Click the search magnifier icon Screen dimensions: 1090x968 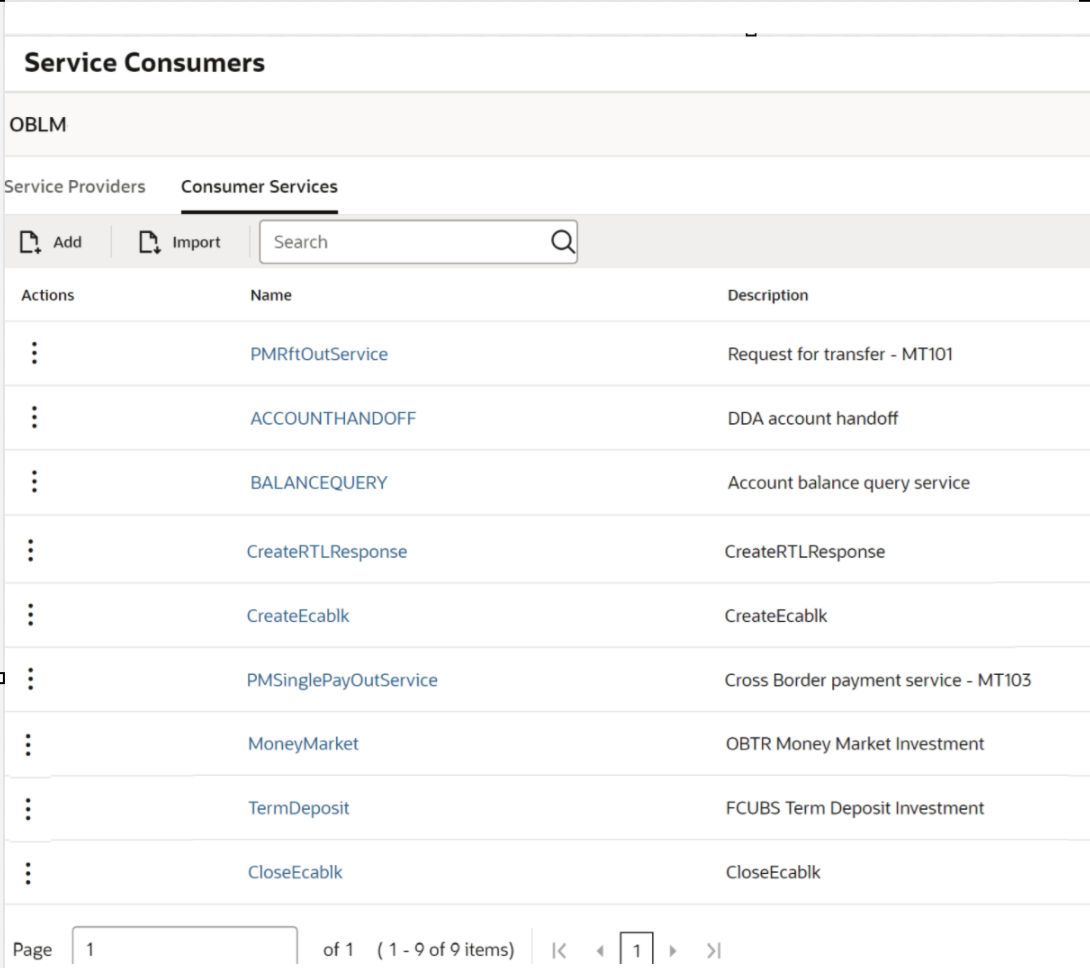(562, 242)
